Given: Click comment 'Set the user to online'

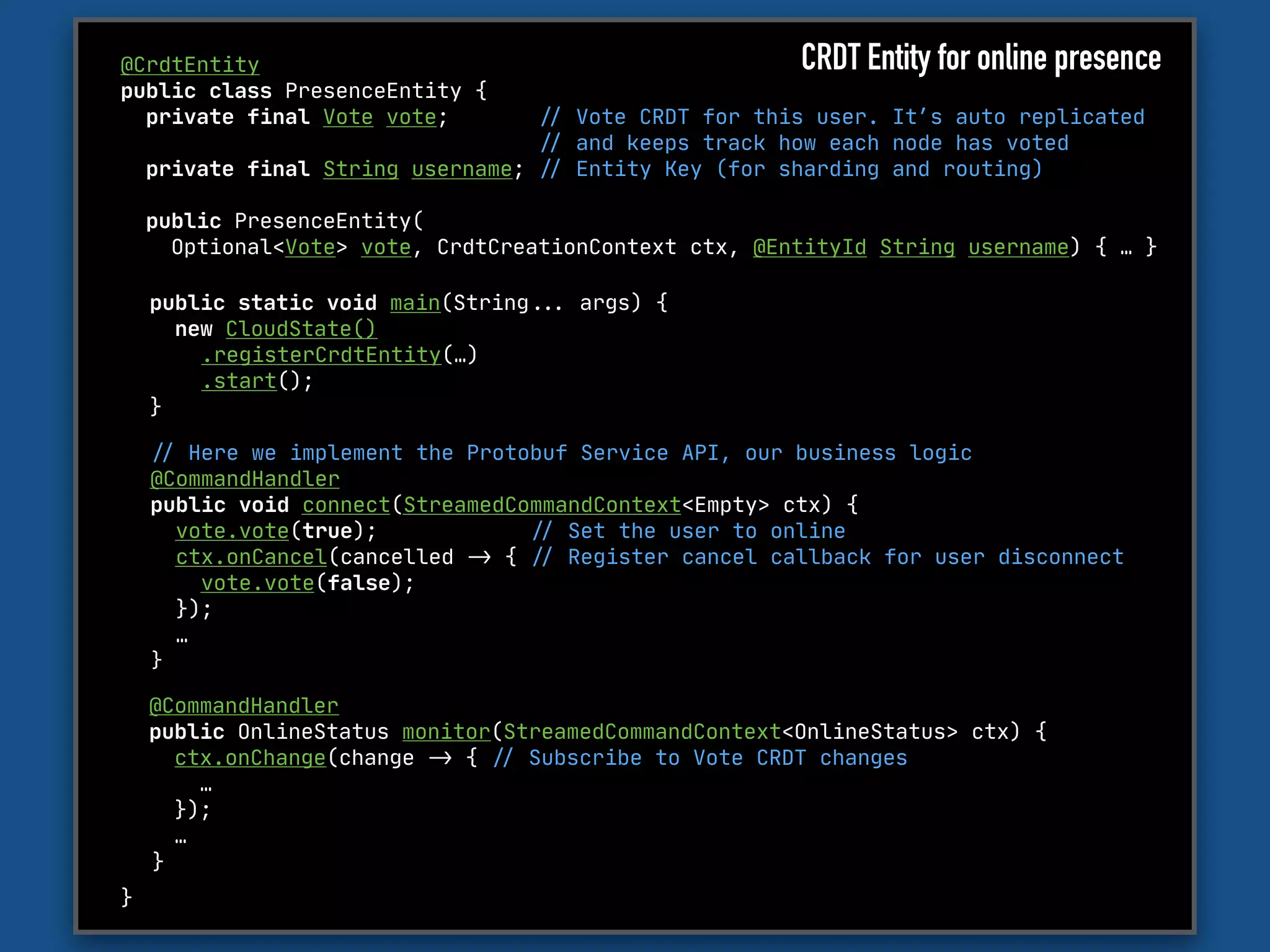Looking at the screenshot, I should coord(689,531).
